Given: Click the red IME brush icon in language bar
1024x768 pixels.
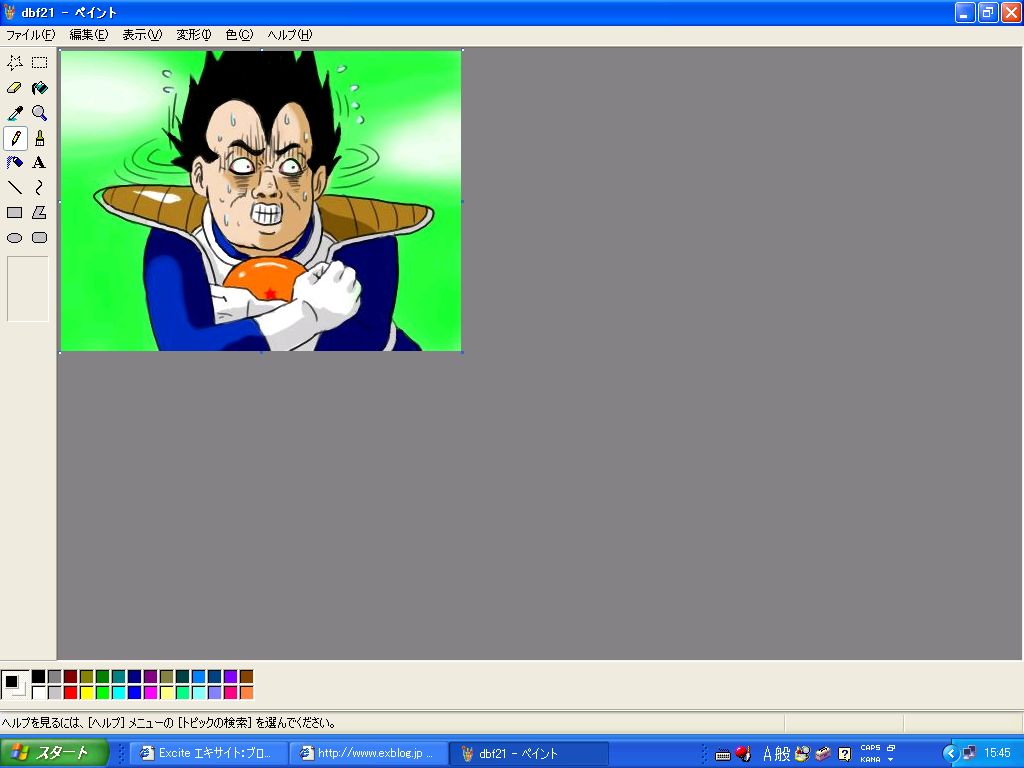Looking at the screenshot, I should click(x=743, y=754).
